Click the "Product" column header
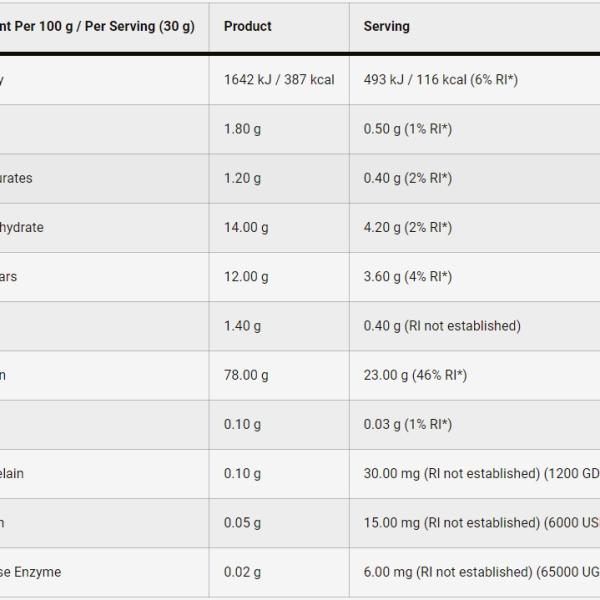Image resolution: width=600 pixels, height=600 pixels. coord(247,26)
